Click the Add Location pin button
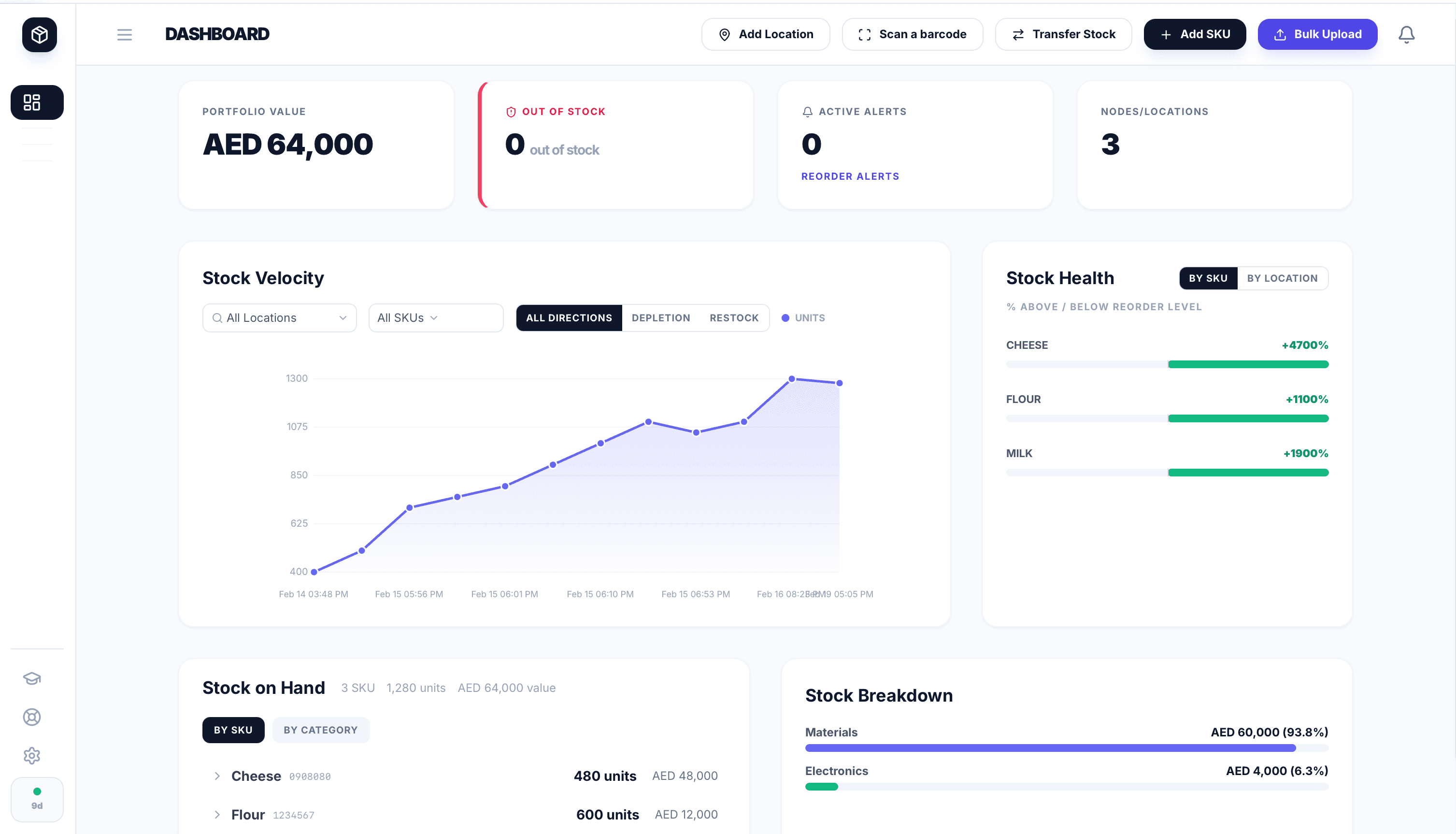 coord(724,34)
